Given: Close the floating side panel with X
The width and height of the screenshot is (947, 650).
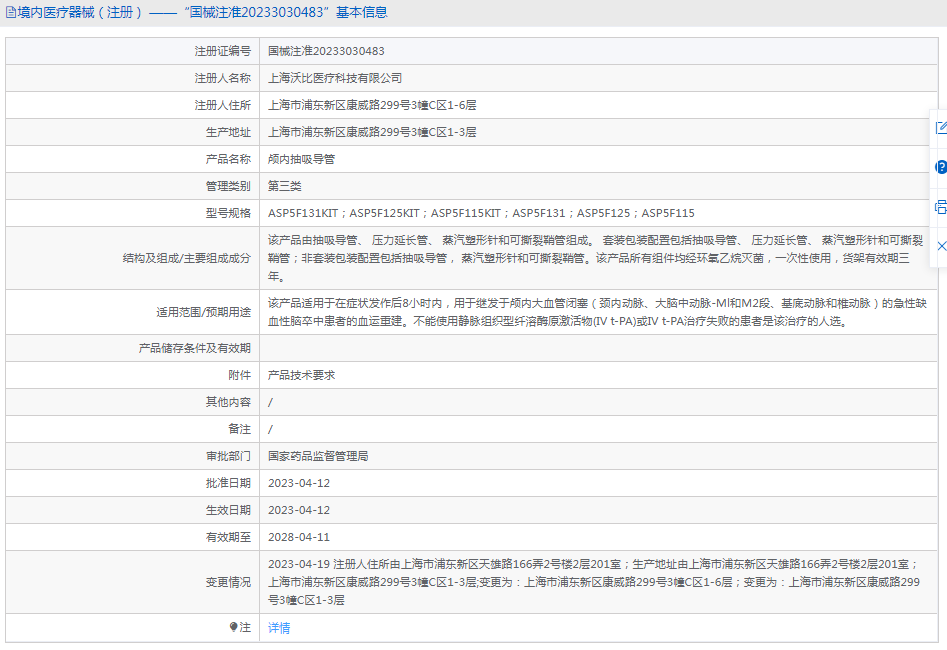Looking at the screenshot, I should click(941, 246).
